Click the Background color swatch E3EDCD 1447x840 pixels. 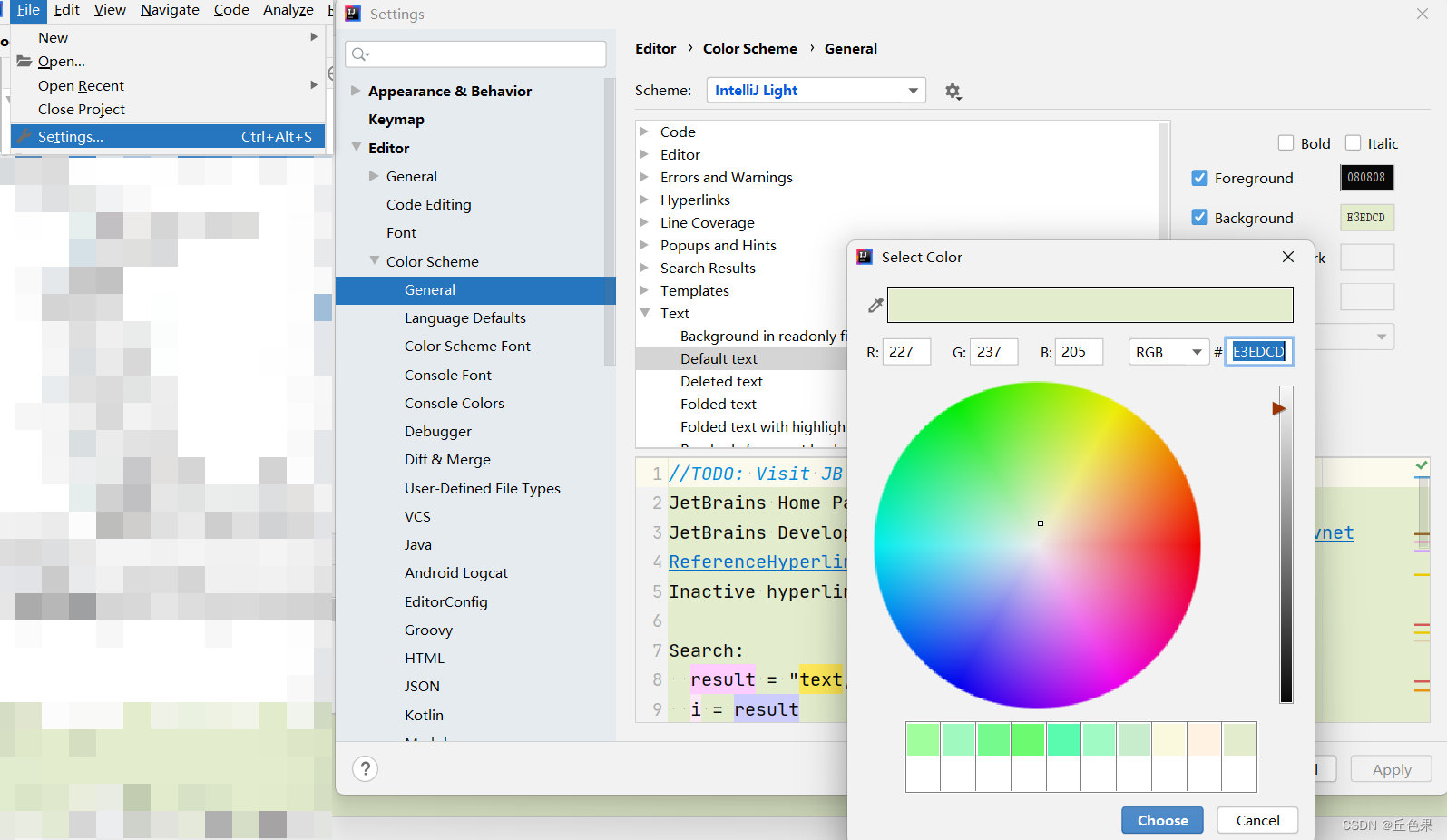pos(1366,218)
